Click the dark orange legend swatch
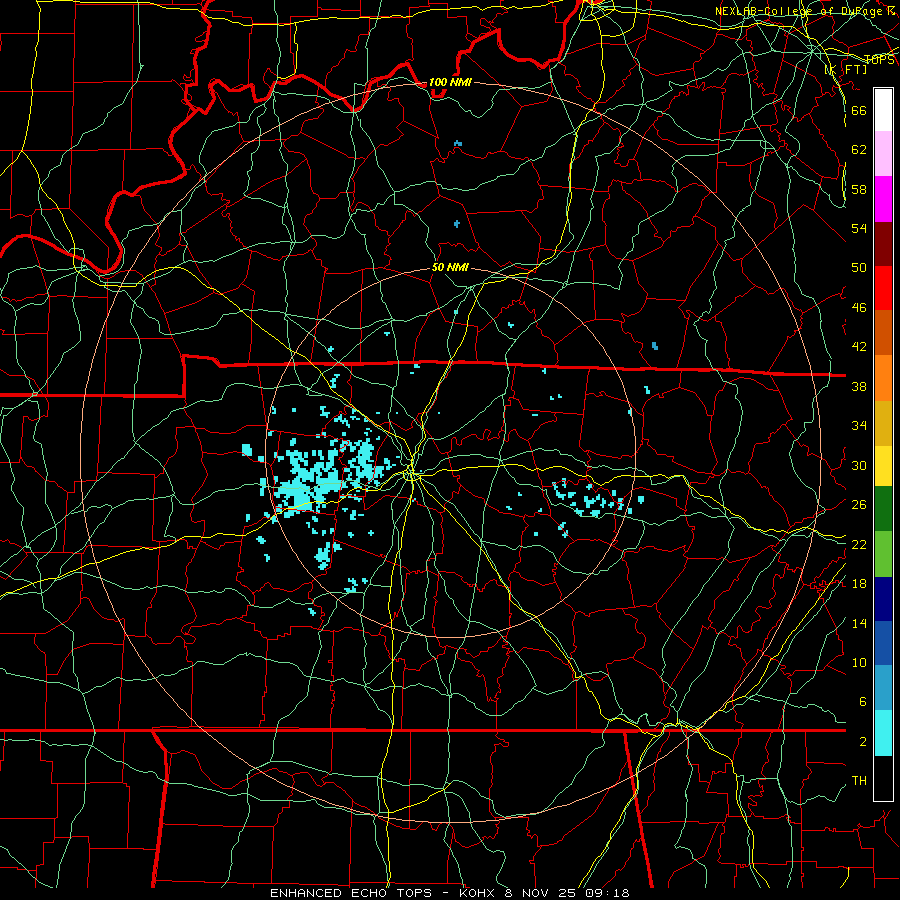The image size is (900, 900). pyautogui.click(x=883, y=332)
